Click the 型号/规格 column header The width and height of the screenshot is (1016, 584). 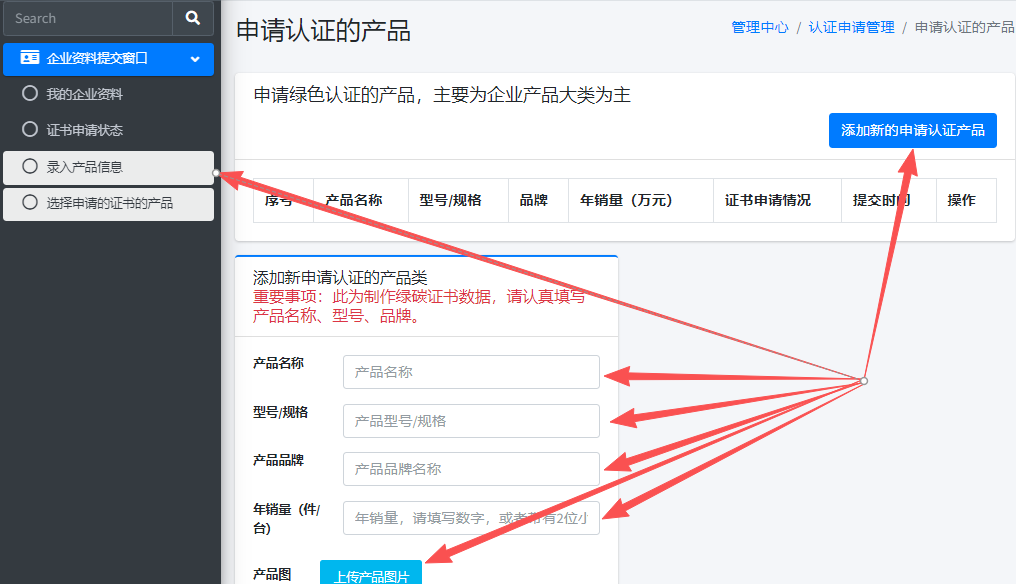[x=458, y=200]
